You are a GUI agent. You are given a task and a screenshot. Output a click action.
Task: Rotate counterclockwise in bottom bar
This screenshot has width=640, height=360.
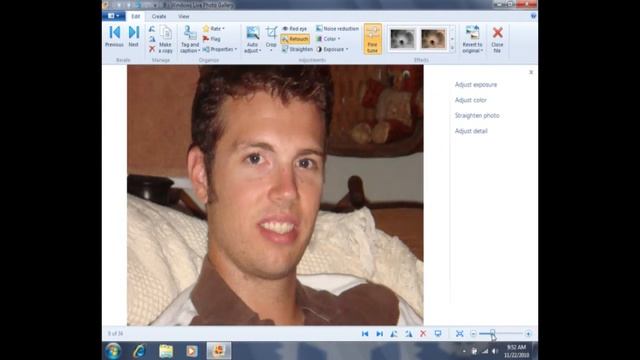point(394,334)
